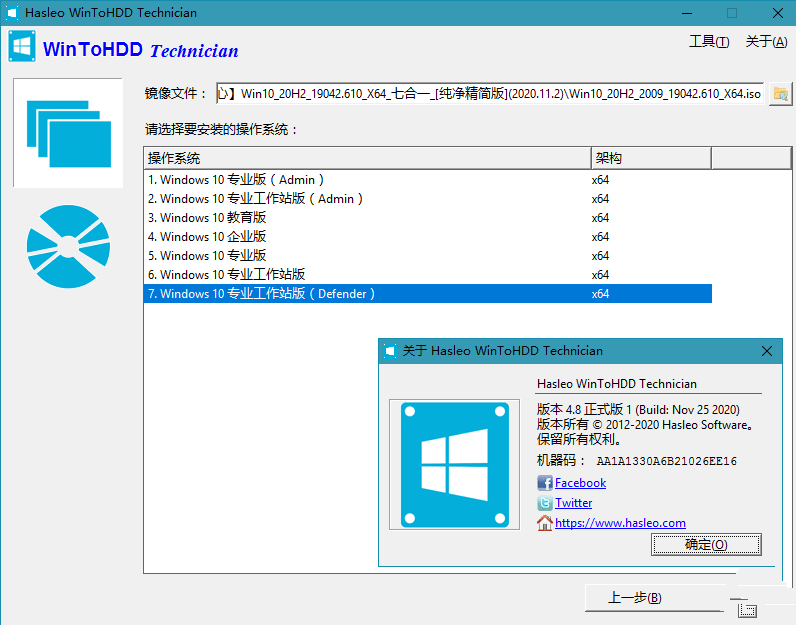
Task: Click the 上一步 back button
Action: click(635, 598)
